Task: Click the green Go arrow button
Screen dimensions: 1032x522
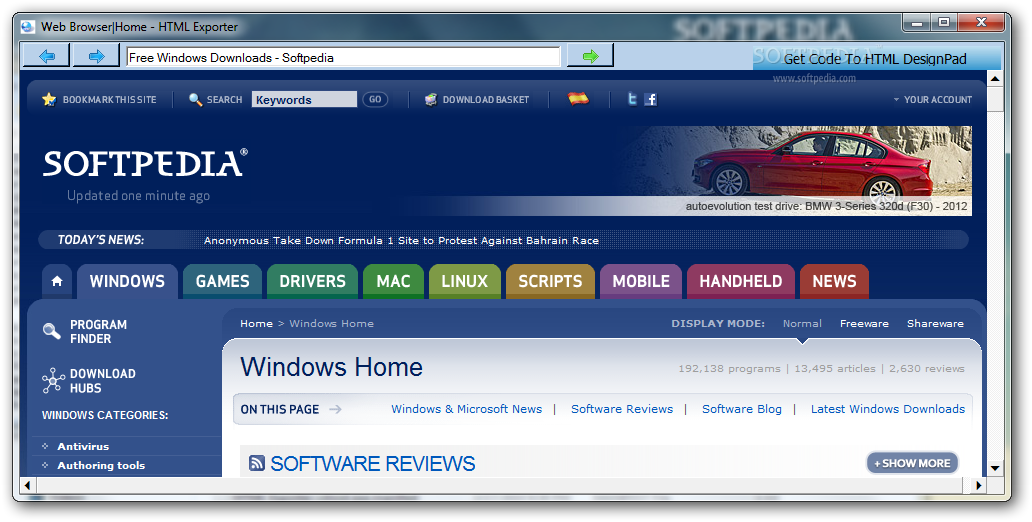Action: click(x=590, y=56)
